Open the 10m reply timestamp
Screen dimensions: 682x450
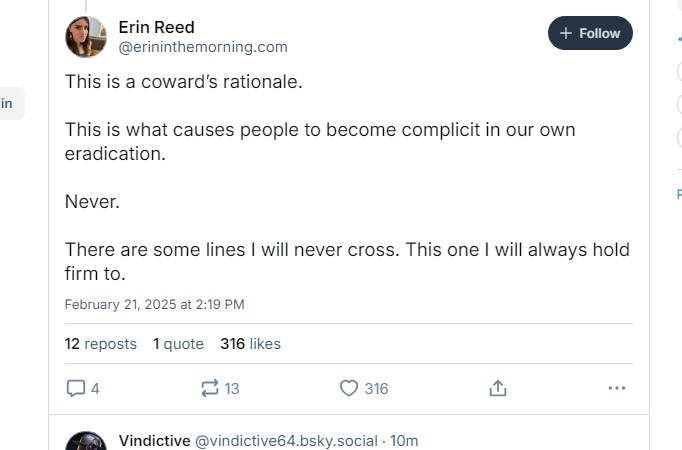tap(404, 441)
